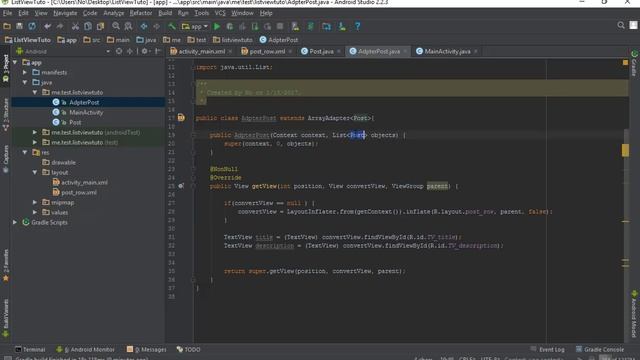Click the Help question mark icon
The width and height of the screenshot is (640, 360).
pos(358,26)
